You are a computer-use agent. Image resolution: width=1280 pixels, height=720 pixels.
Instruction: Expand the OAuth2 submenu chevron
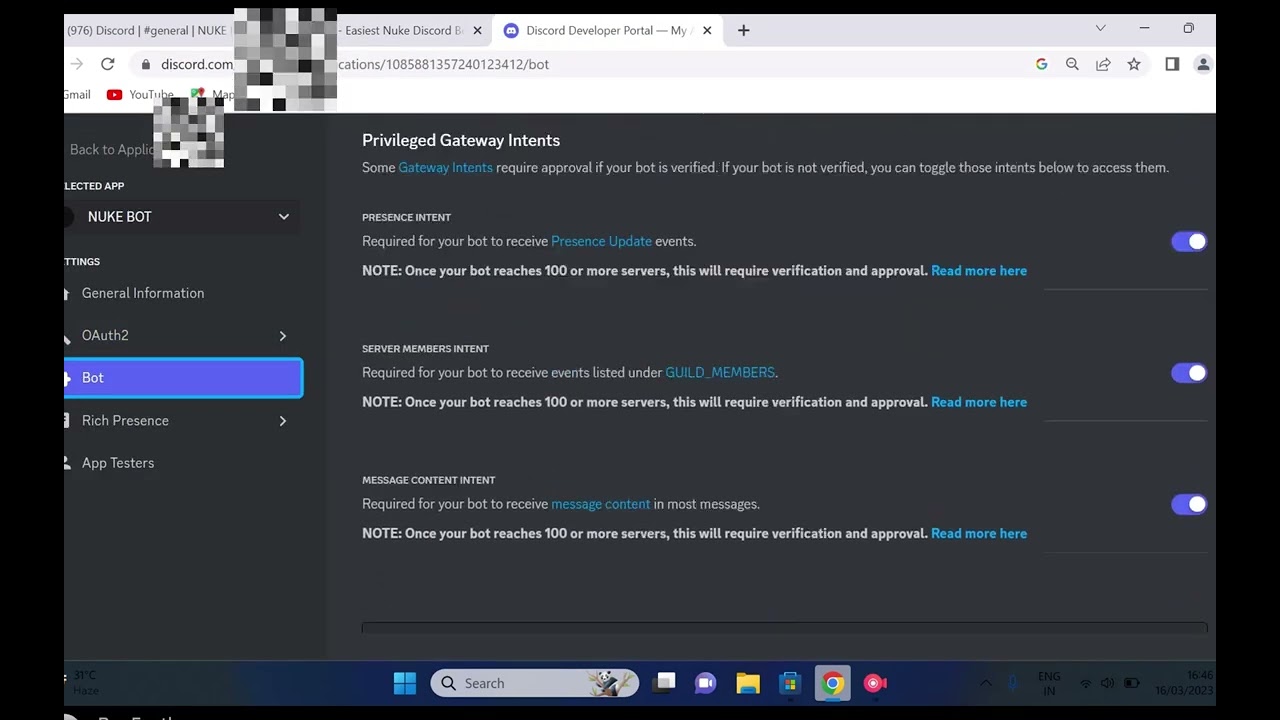[x=283, y=336]
